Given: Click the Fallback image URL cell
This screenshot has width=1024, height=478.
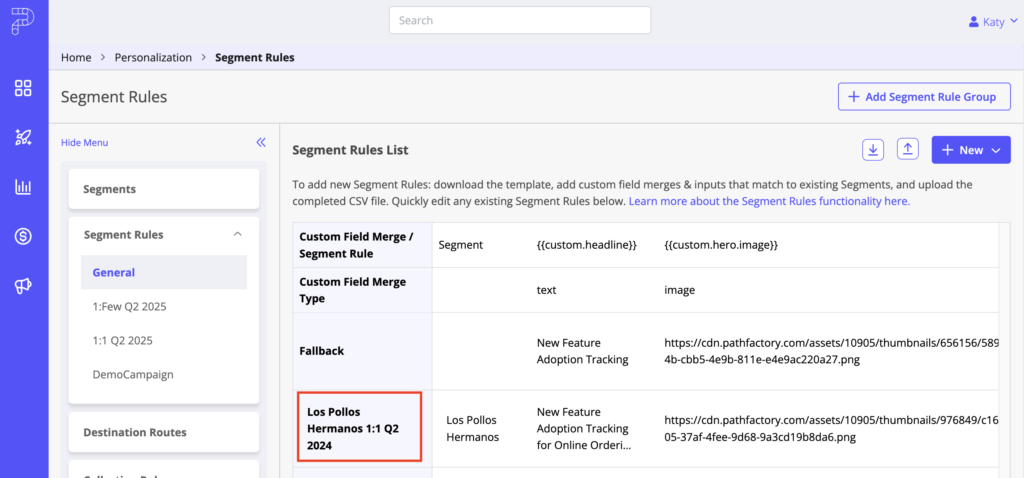Looking at the screenshot, I should point(831,351).
